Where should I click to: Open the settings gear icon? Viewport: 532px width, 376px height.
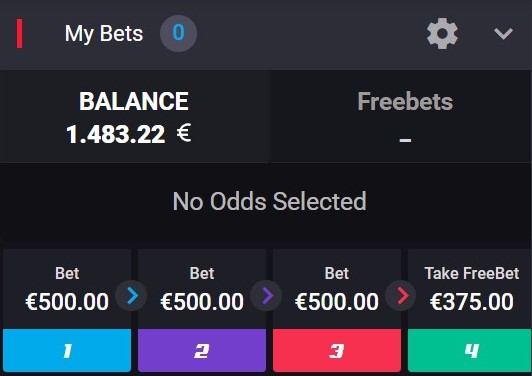pyautogui.click(x=442, y=34)
